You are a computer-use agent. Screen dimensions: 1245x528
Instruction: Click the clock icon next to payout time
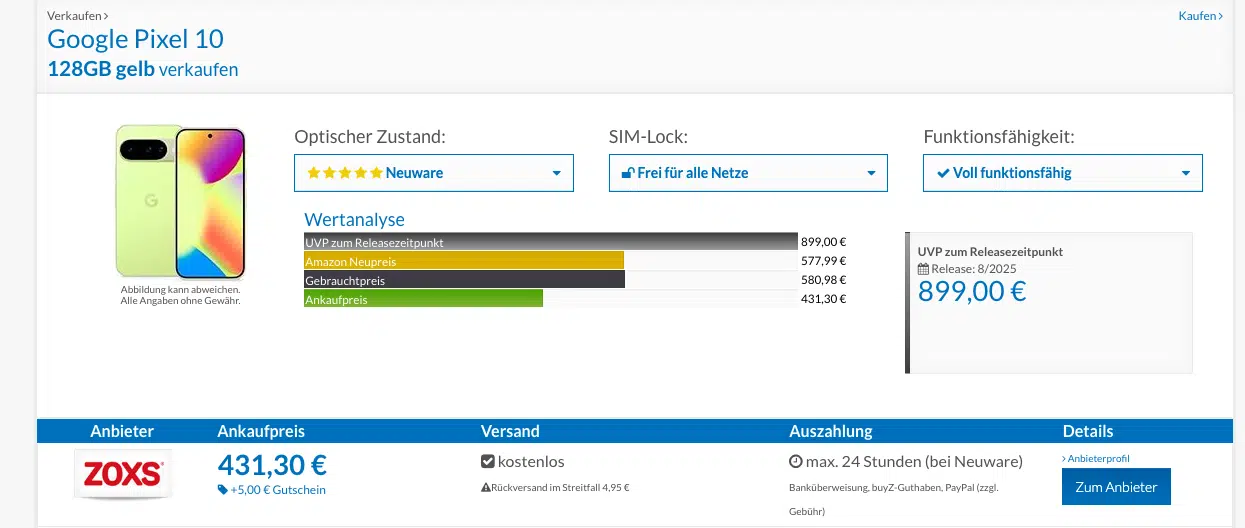tap(796, 462)
